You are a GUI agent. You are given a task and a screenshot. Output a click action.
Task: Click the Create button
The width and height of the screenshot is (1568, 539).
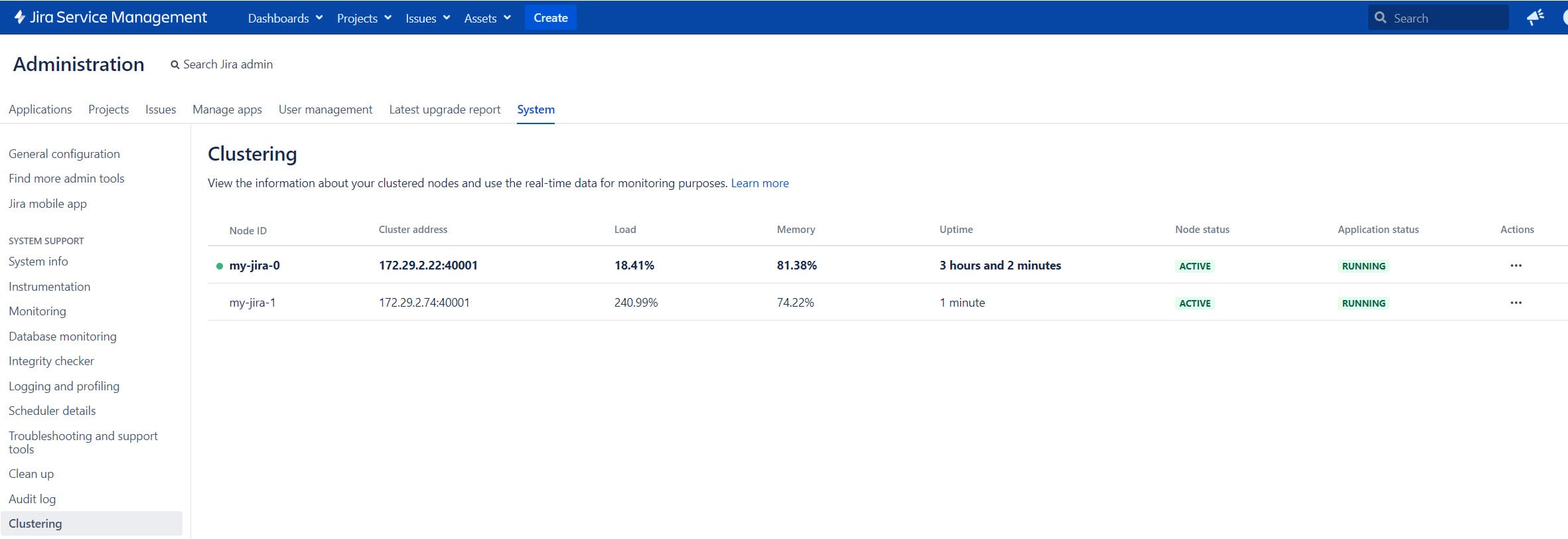tap(551, 18)
